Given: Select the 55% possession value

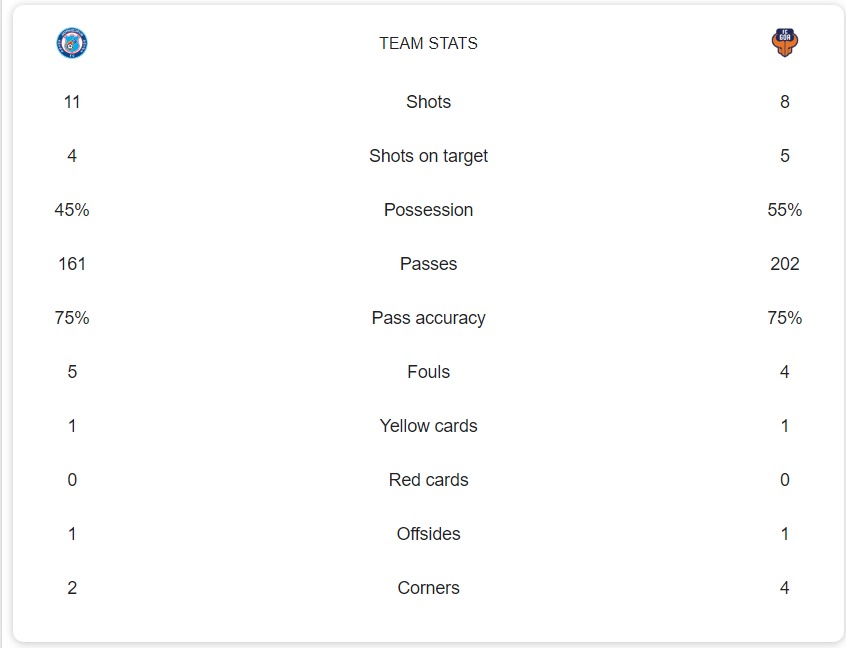Looking at the screenshot, I should tap(785, 210).
